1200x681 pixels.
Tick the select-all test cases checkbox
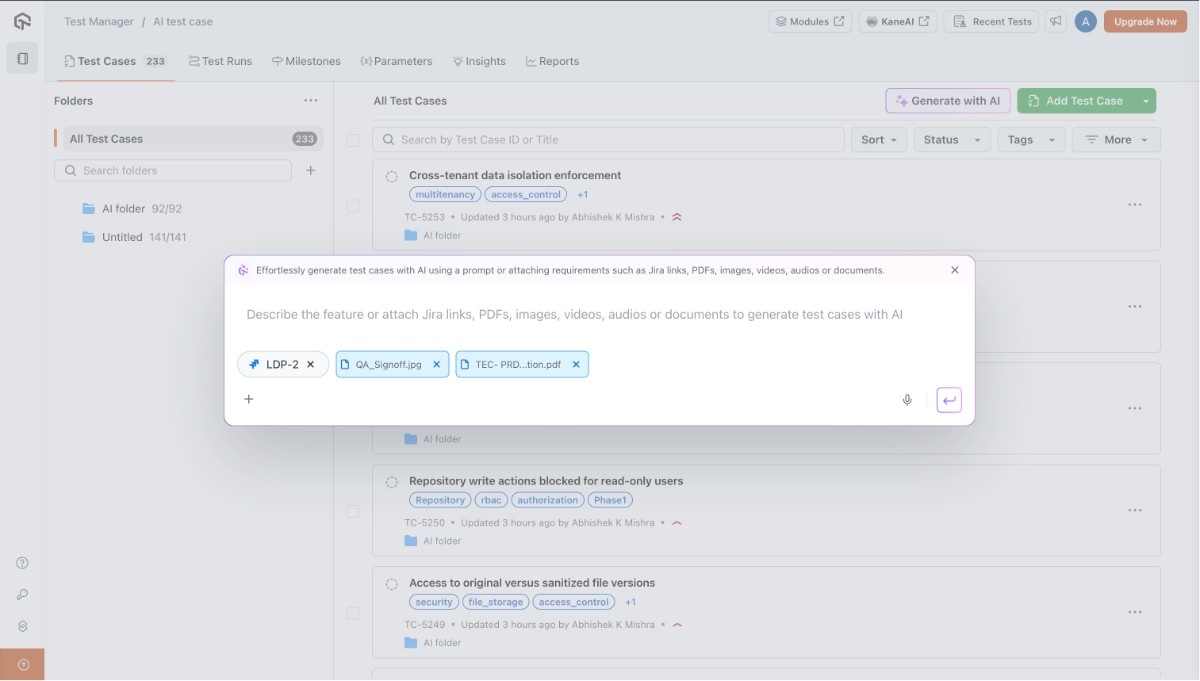353,141
